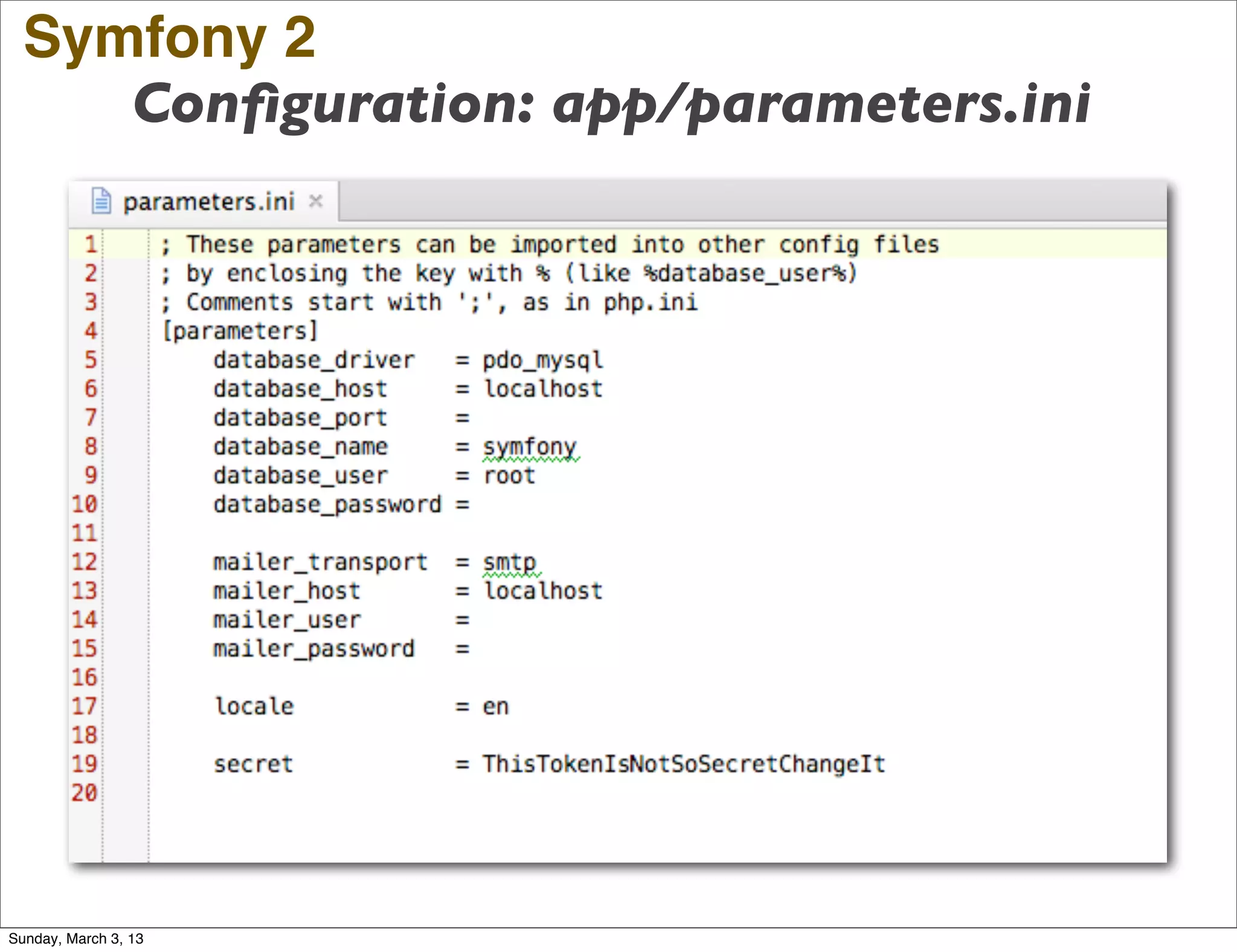The image size is (1237, 952).
Task: Select the parameters.ini editor tab
Action: coord(204,201)
